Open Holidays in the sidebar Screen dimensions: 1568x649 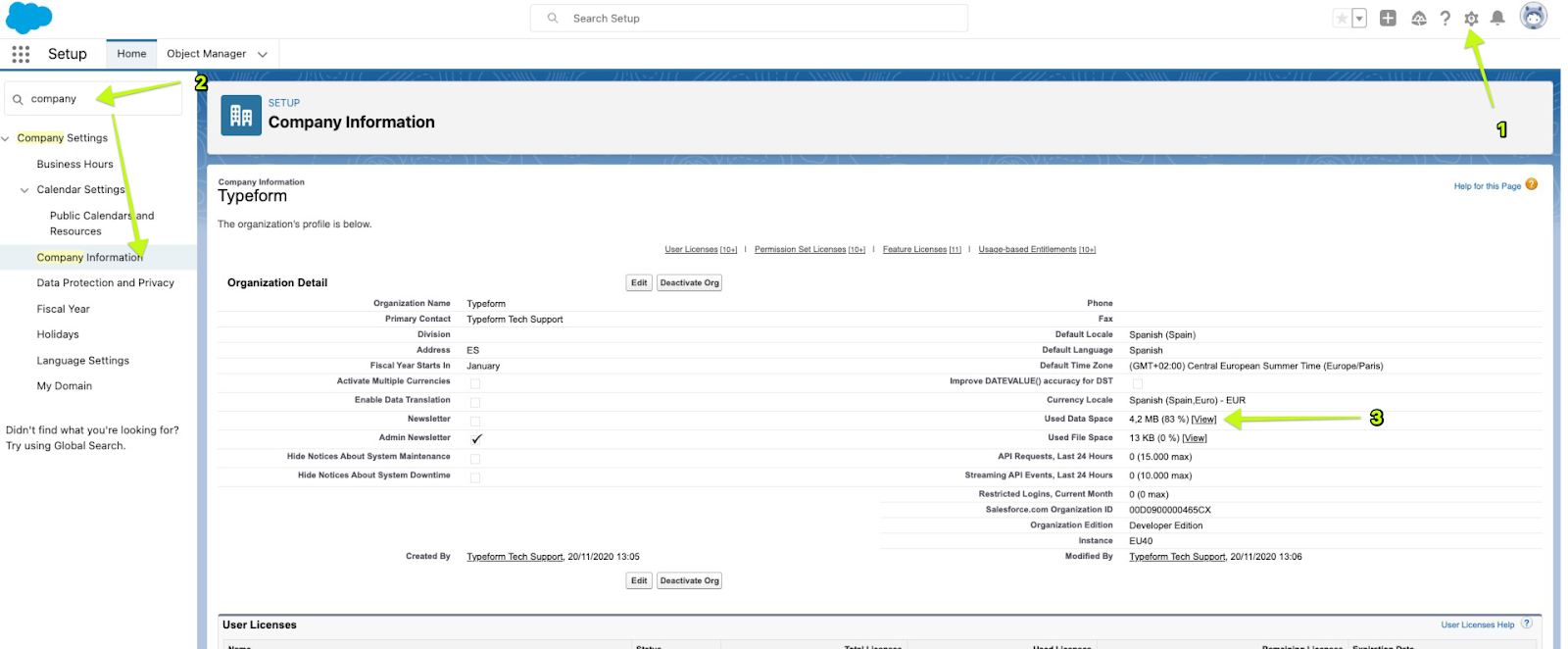coord(58,334)
